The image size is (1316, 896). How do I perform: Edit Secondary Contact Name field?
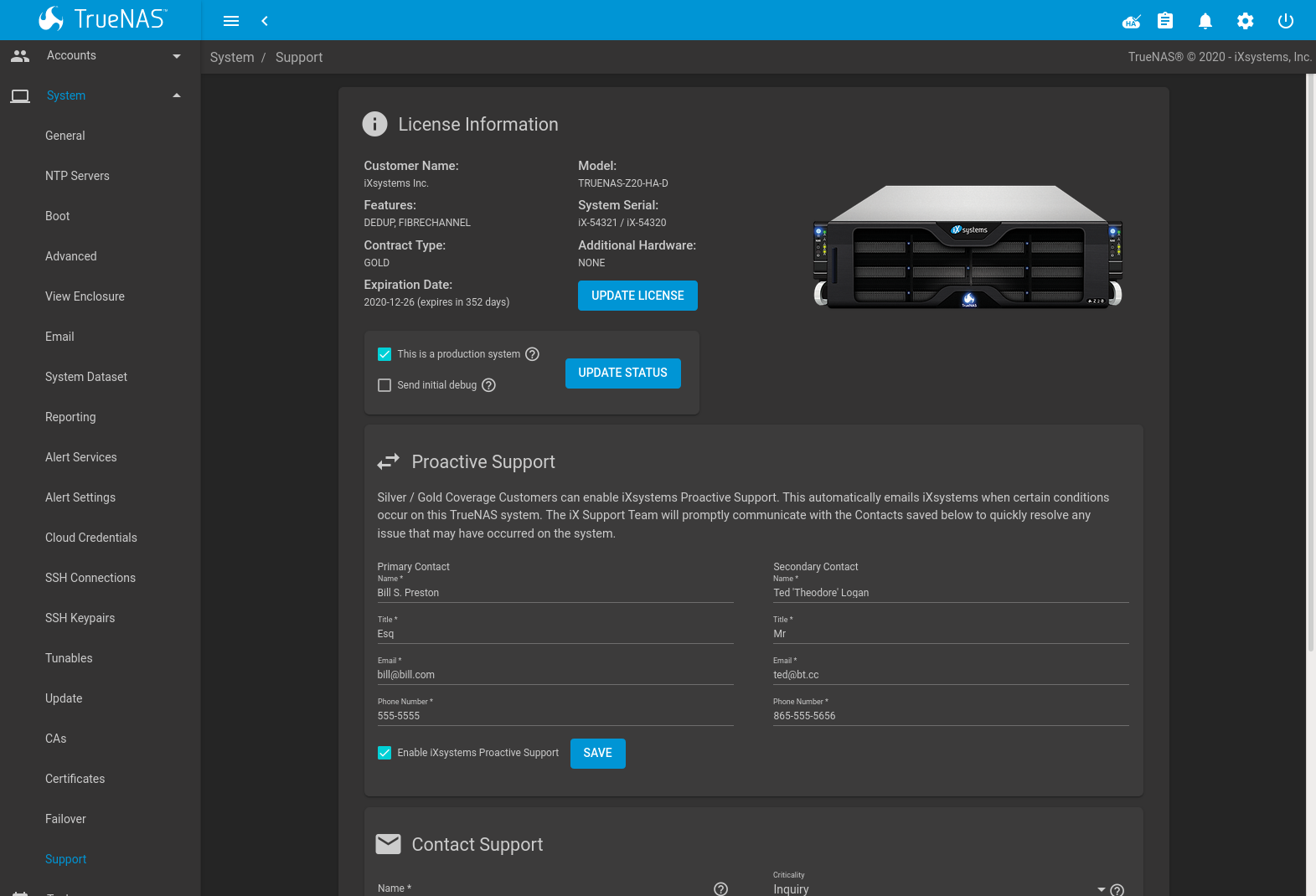(951, 593)
